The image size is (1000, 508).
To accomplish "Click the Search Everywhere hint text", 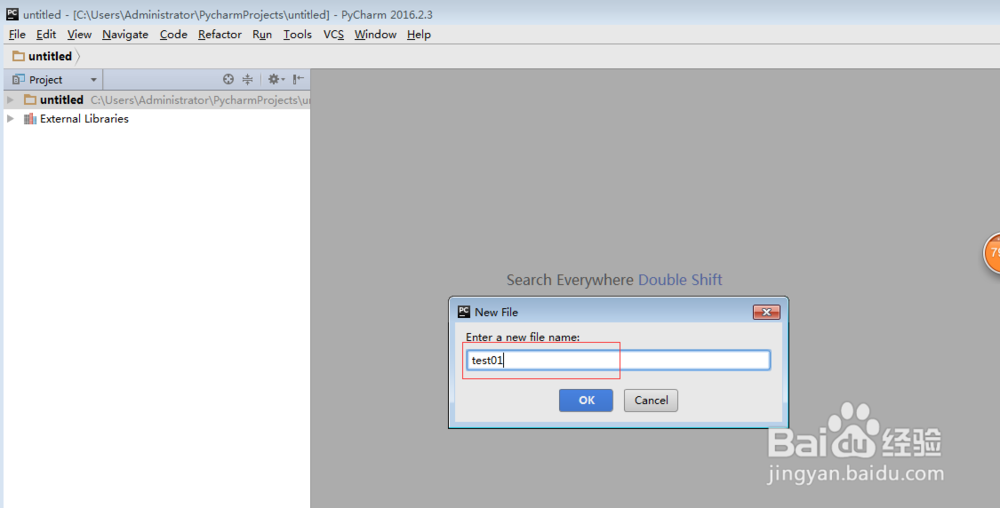I will pos(570,280).
